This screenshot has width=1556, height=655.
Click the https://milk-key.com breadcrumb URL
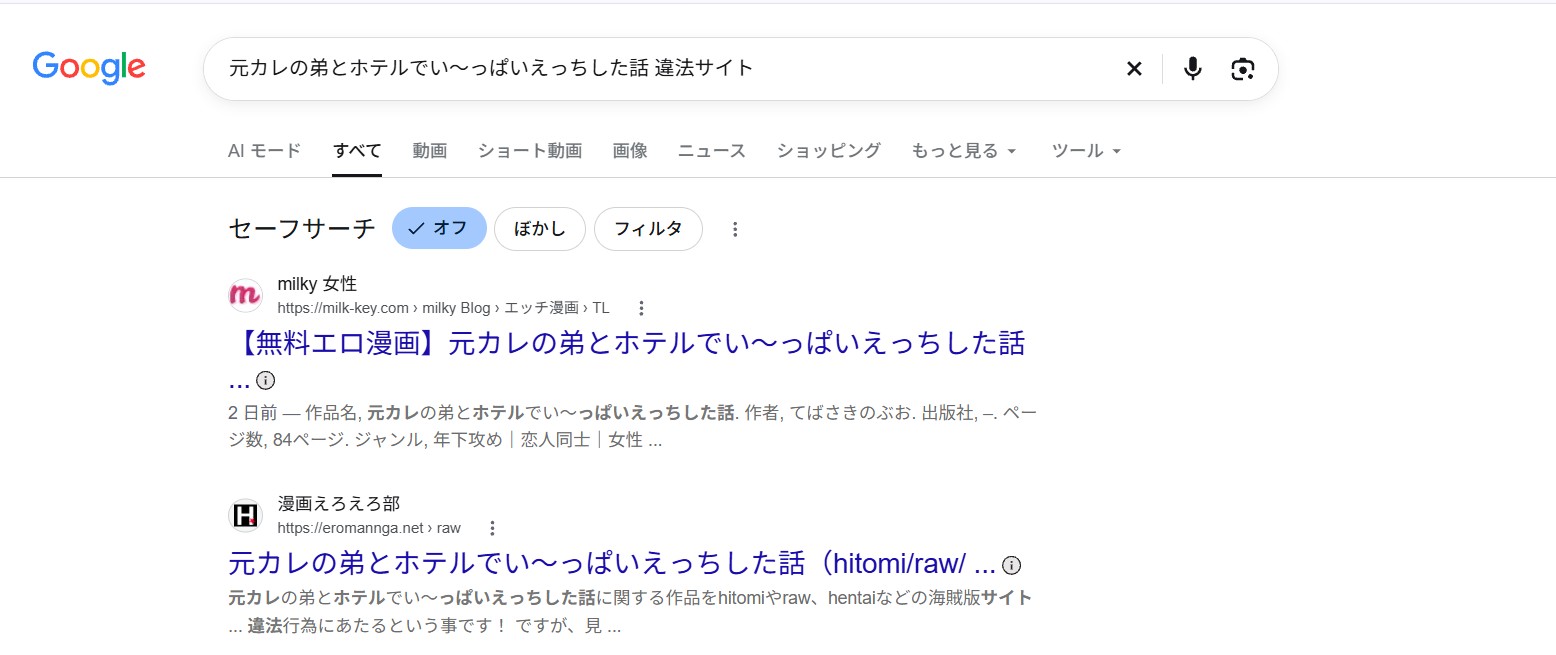point(443,308)
